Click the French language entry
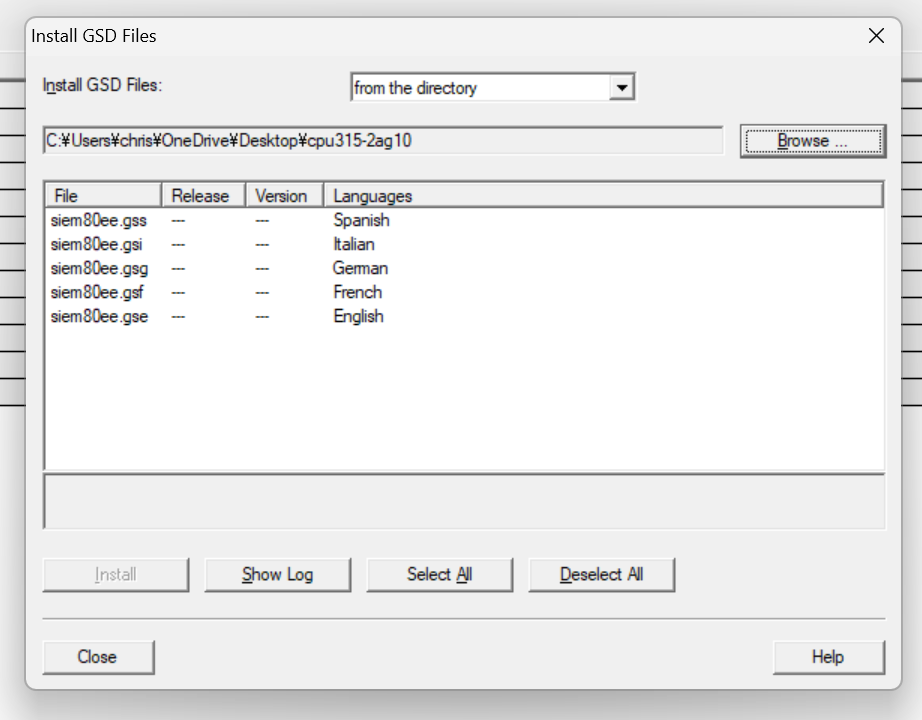Image resolution: width=922 pixels, height=720 pixels. pyautogui.click(x=358, y=292)
